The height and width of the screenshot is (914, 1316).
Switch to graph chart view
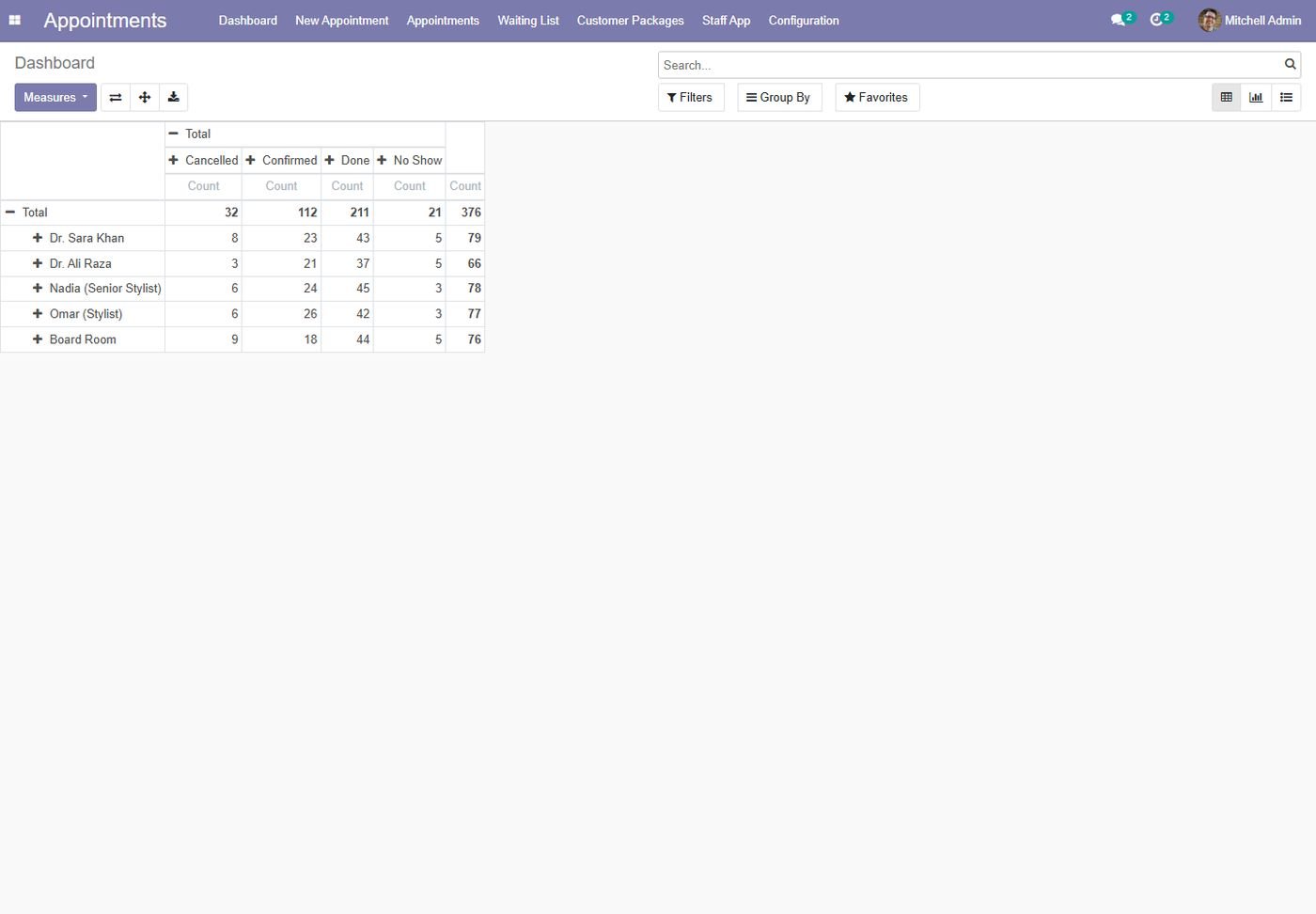pos(1256,97)
